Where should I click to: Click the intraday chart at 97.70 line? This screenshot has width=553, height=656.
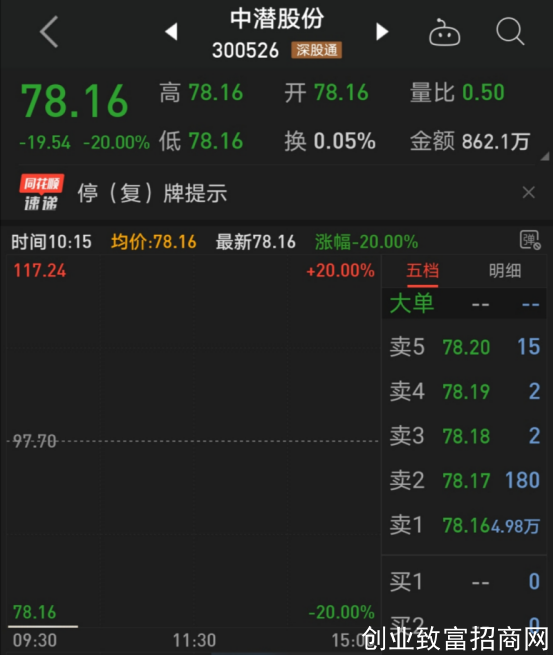click(x=192, y=441)
